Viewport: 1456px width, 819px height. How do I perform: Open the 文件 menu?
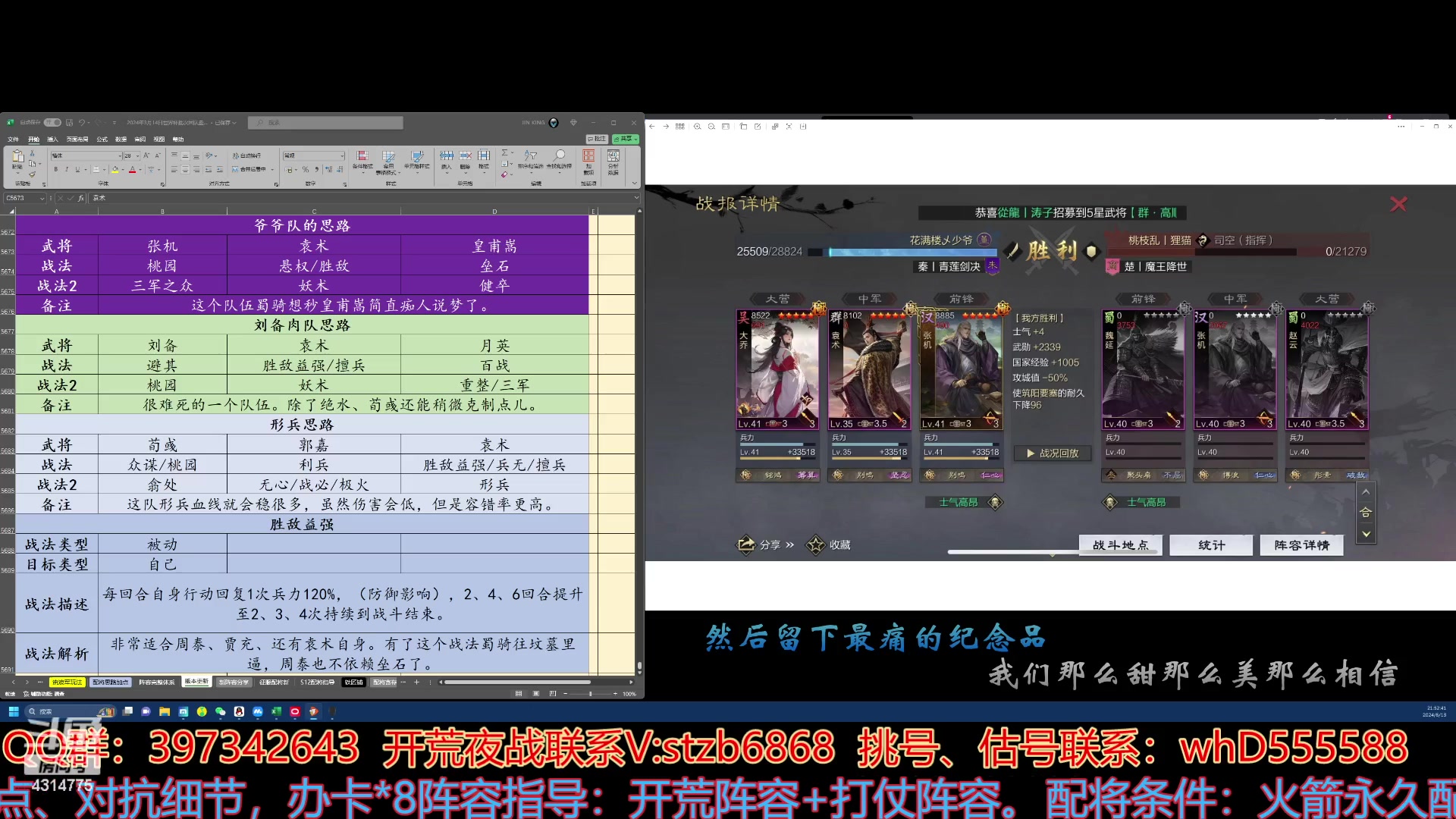tap(13, 140)
